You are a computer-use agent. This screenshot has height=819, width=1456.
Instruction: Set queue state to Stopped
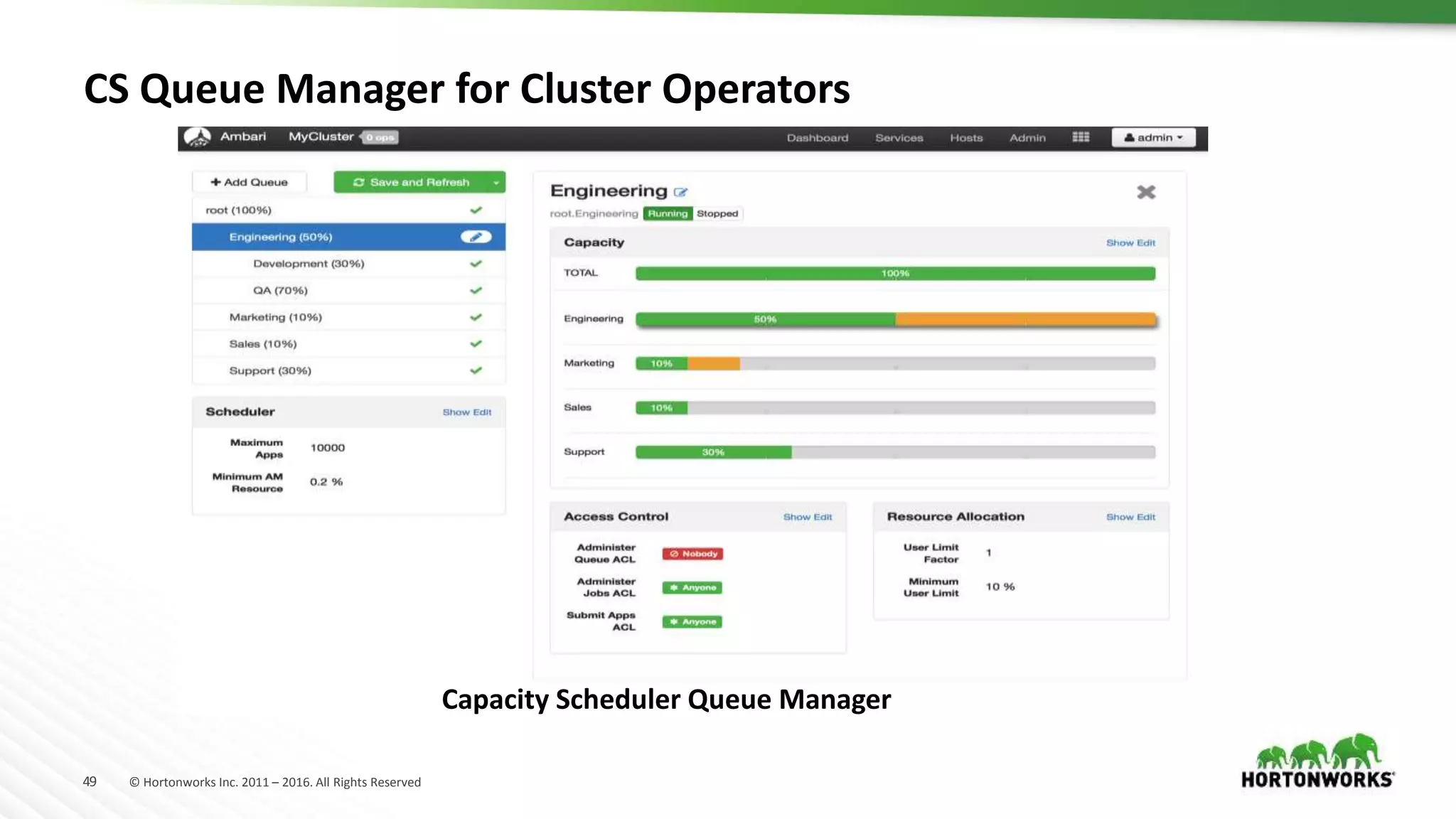(717, 213)
